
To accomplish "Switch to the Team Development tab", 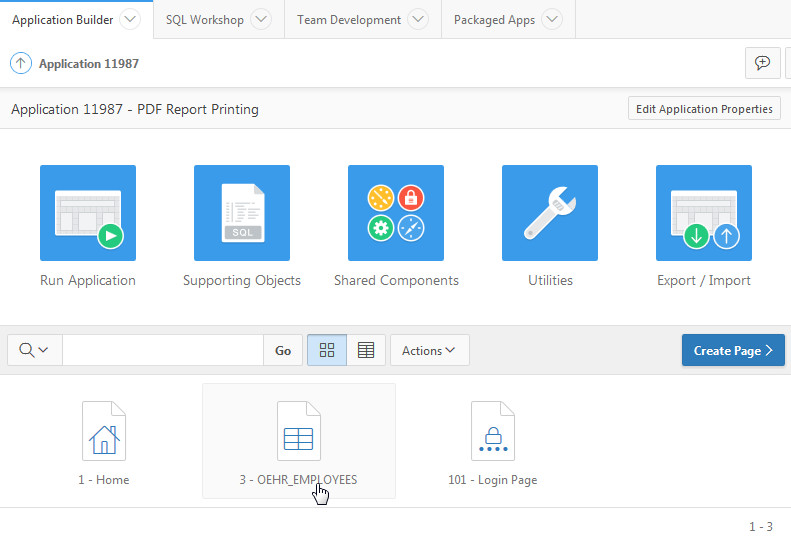I will [349, 19].
